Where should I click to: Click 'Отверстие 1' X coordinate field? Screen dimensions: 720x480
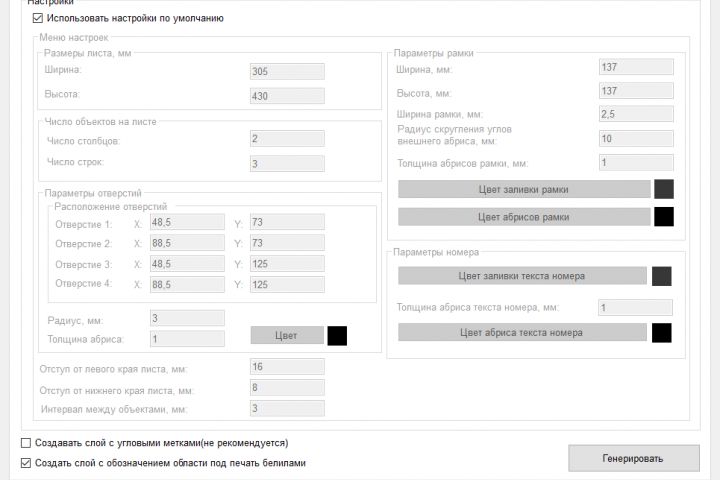[x=186, y=222]
